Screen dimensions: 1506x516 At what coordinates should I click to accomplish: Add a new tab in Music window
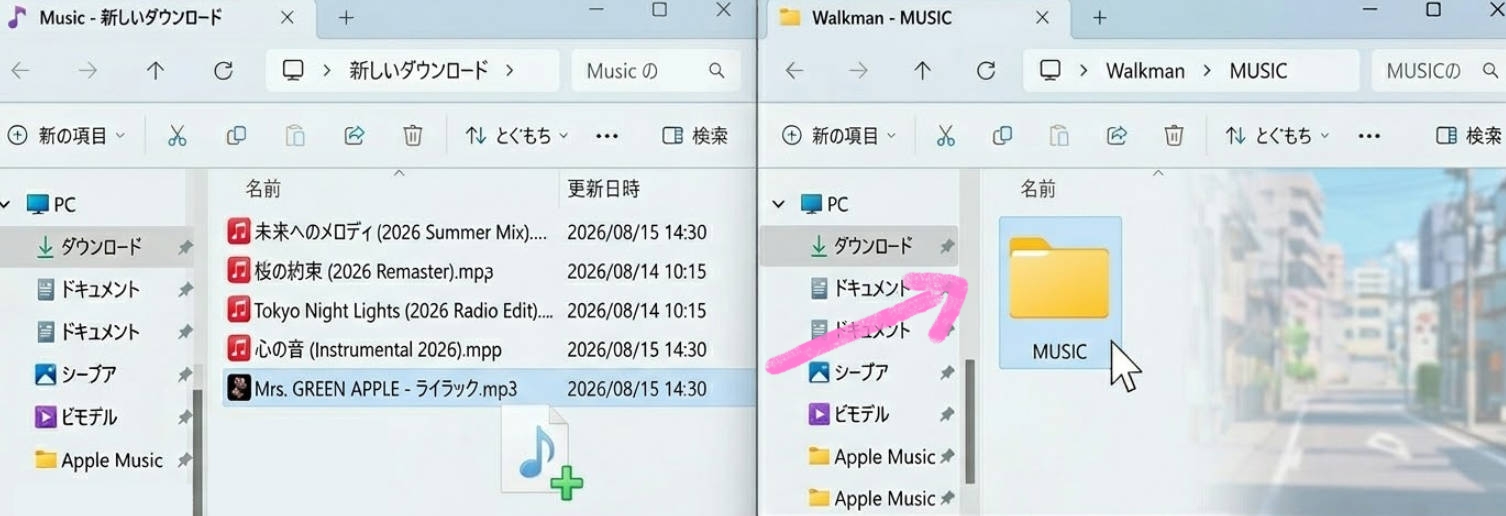point(346,18)
